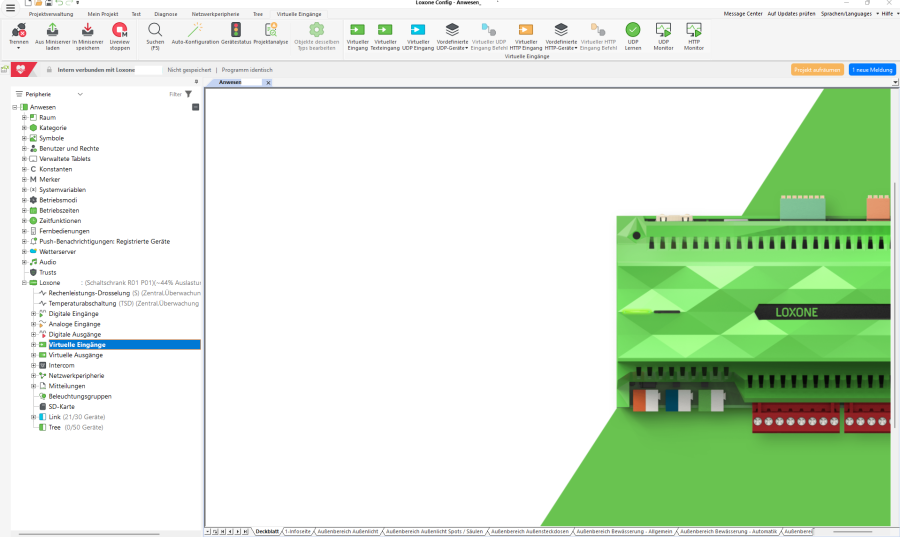Select Audio in the periphery tree

click(x=48, y=262)
